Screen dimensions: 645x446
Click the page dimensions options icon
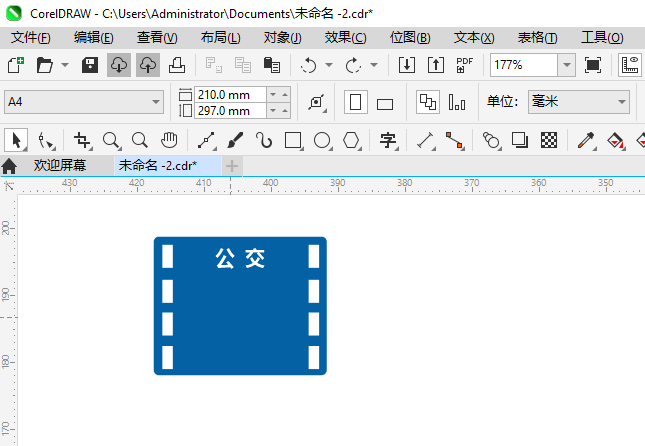pos(317,102)
